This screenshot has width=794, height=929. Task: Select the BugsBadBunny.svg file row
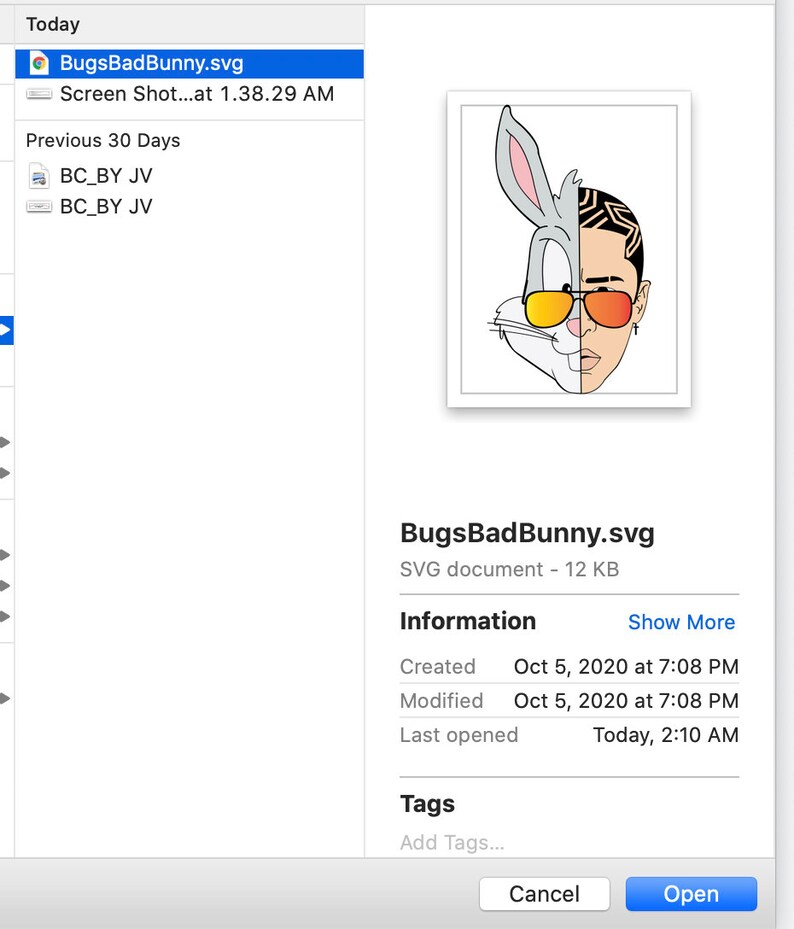(189, 63)
